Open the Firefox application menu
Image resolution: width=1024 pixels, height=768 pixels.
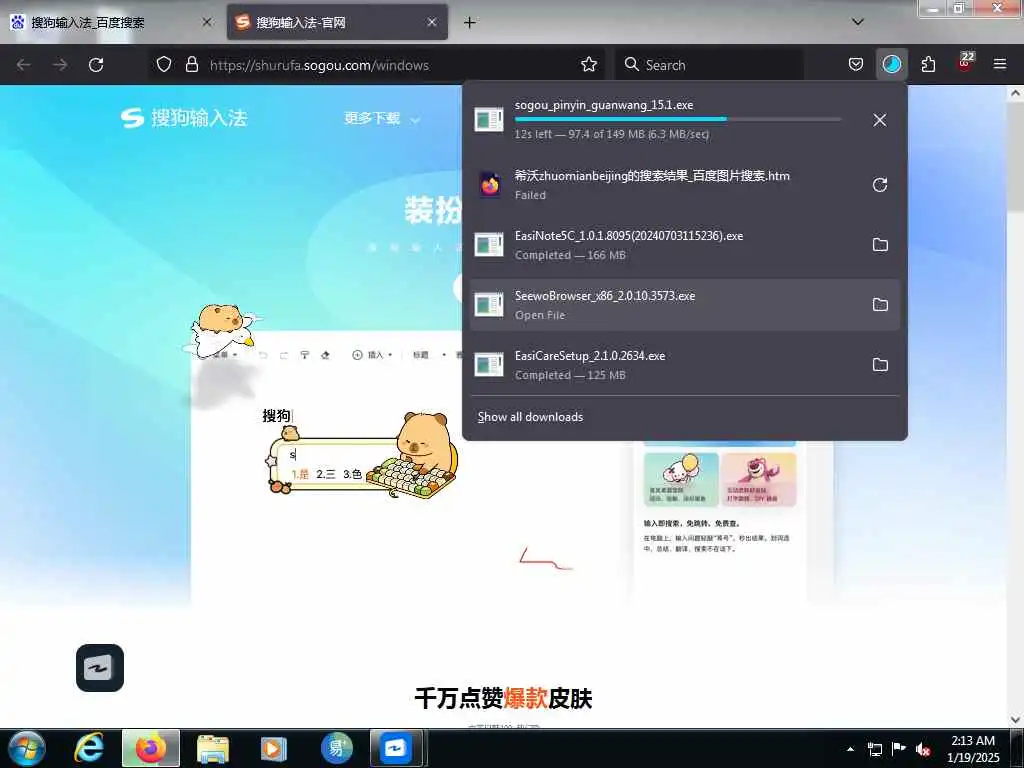tap(1000, 65)
